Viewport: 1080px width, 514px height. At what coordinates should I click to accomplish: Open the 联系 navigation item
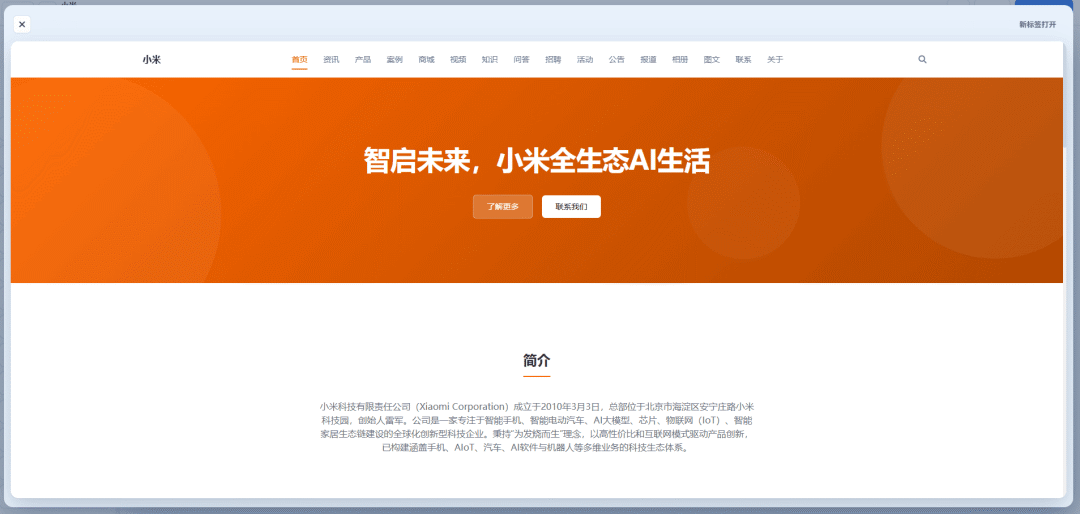click(x=743, y=60)
